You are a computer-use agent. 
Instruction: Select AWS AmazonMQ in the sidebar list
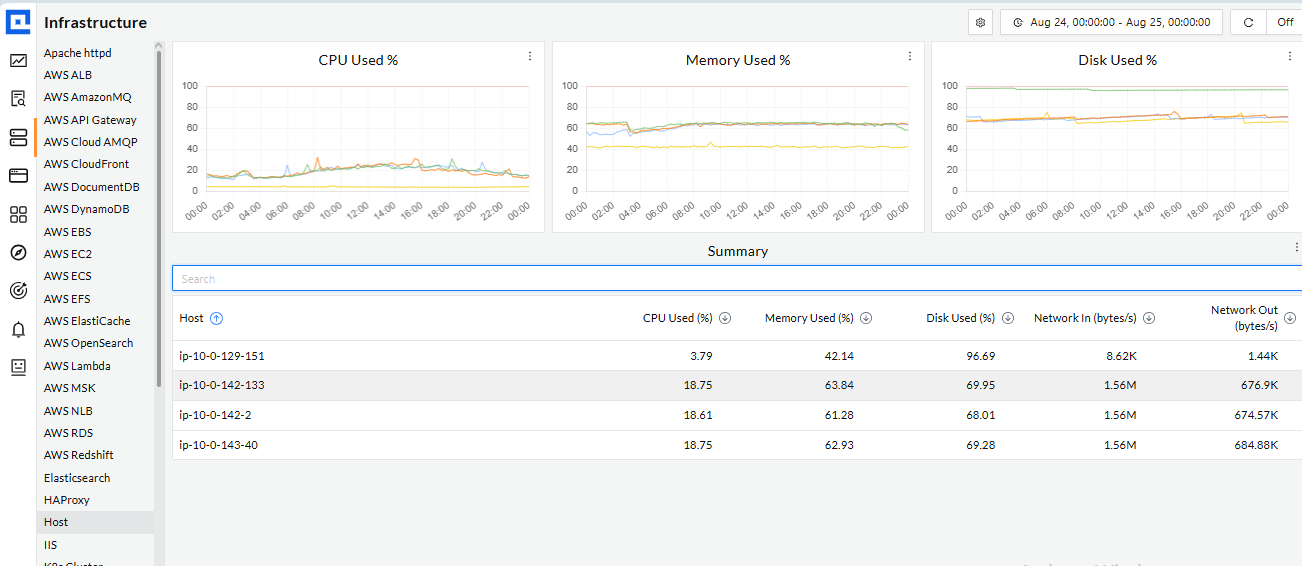(88, 97)
